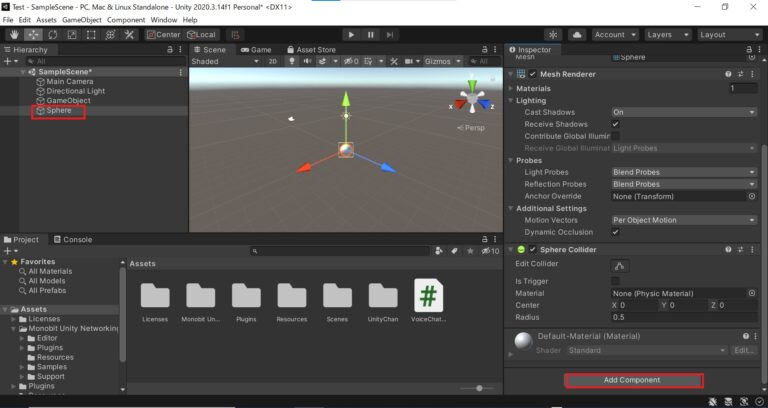Click Add Component button
This screenshot has width=768, height=408.
(x=634, y=380)
